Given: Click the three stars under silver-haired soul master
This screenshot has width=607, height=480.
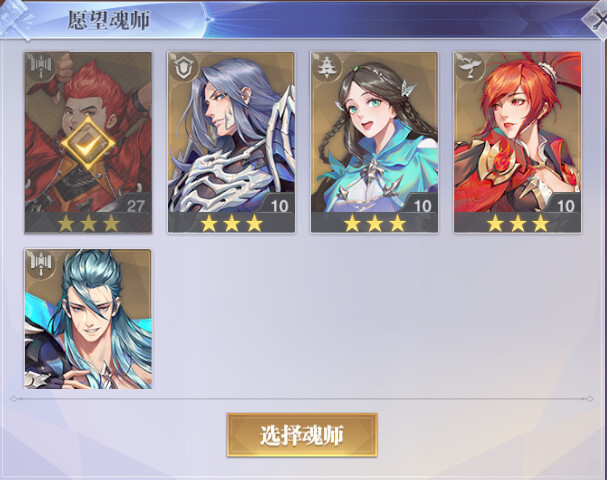Looking at the screenshot, I should coord(231,223).
